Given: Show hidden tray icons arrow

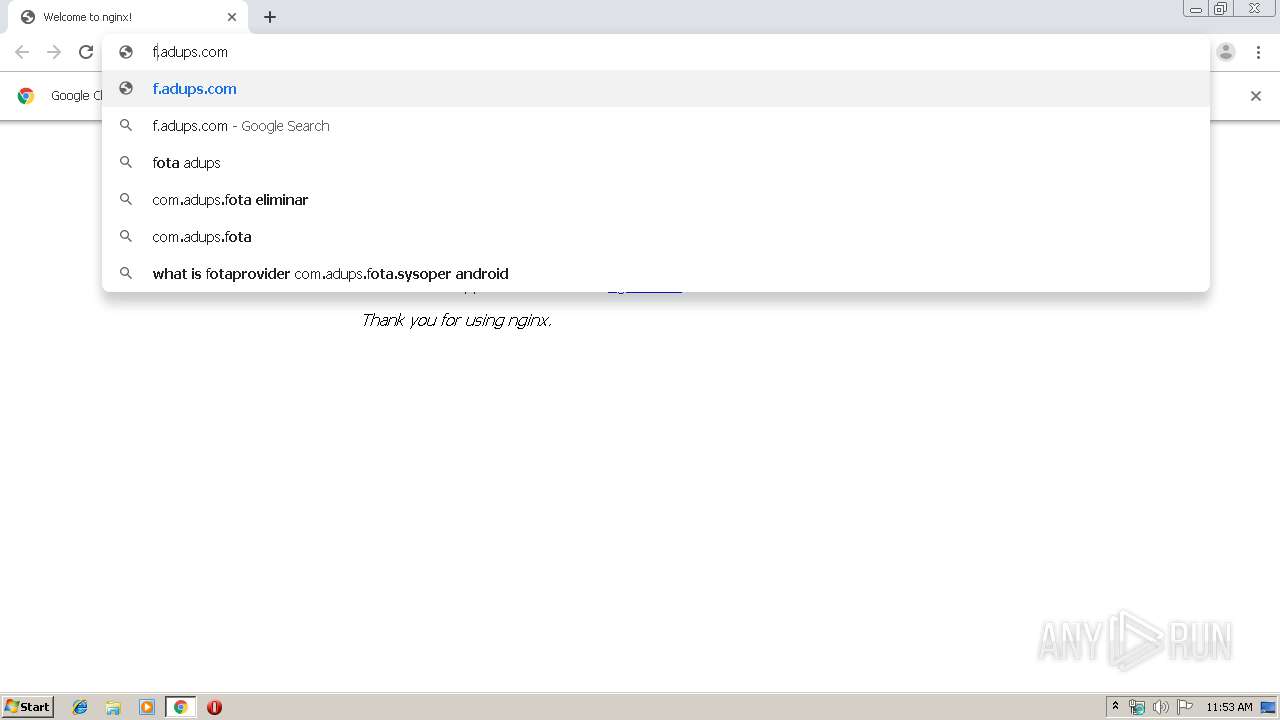Looking at the screenshot, I should (1116, 707).
